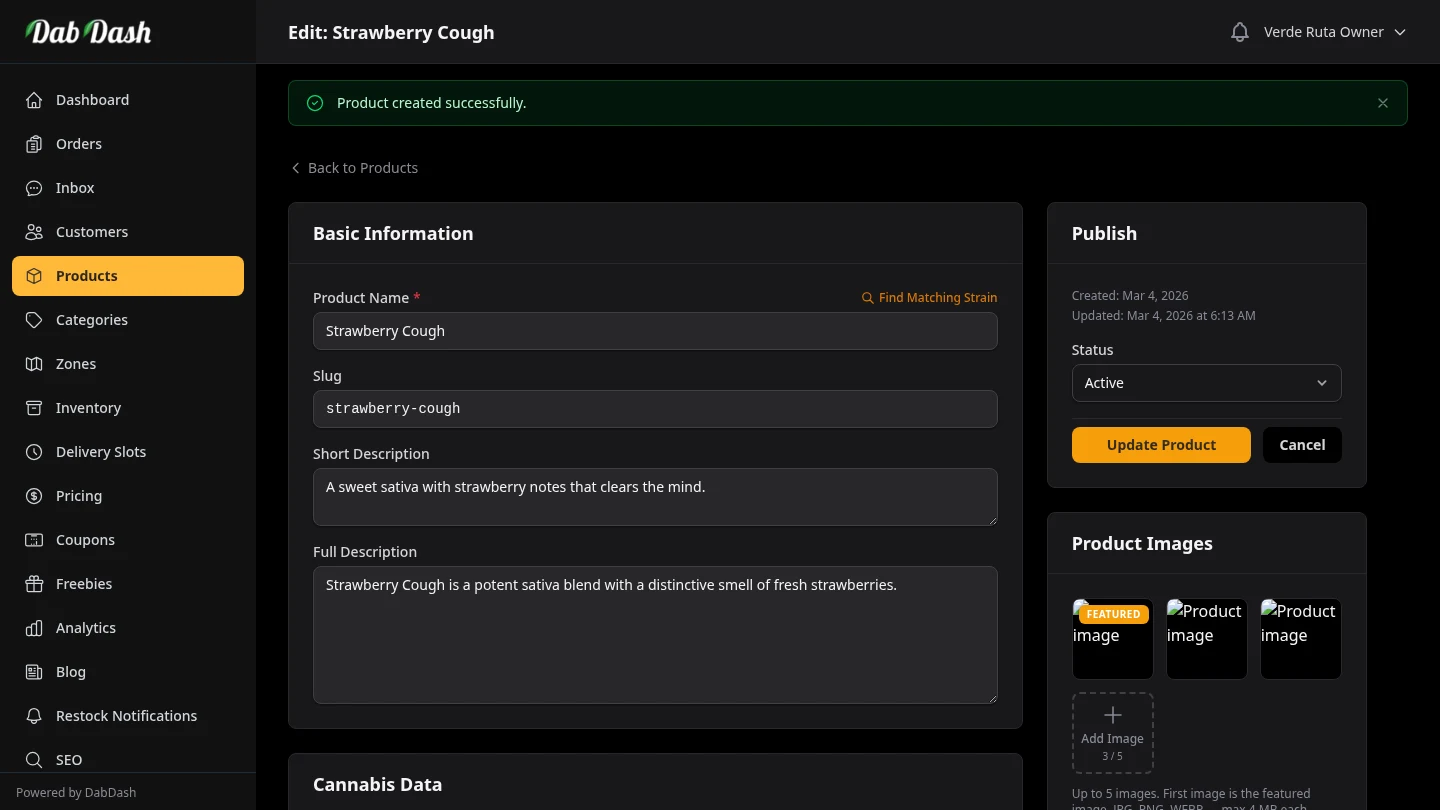The height and width of the screenshot is (810, 1440).
Task: Select the Inbox chat icon
Action: tap(34, 188)
